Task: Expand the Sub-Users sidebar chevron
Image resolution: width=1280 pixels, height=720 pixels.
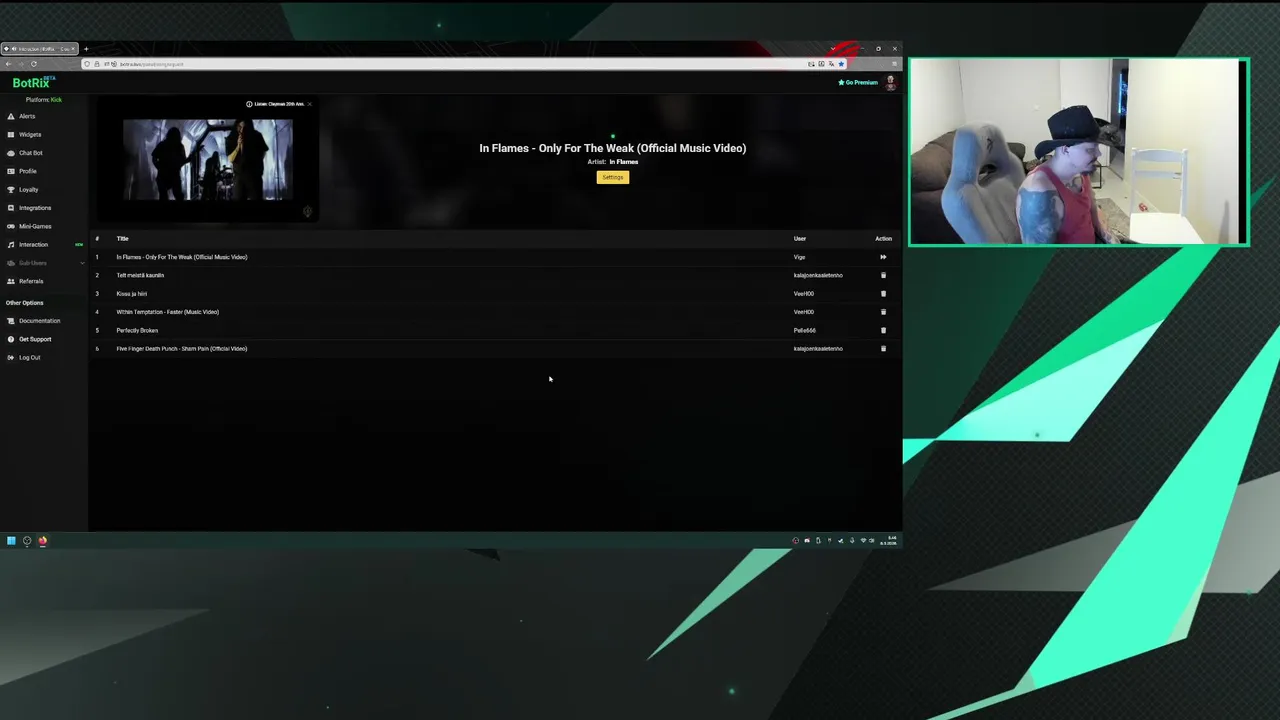Action: coord(82,263)
